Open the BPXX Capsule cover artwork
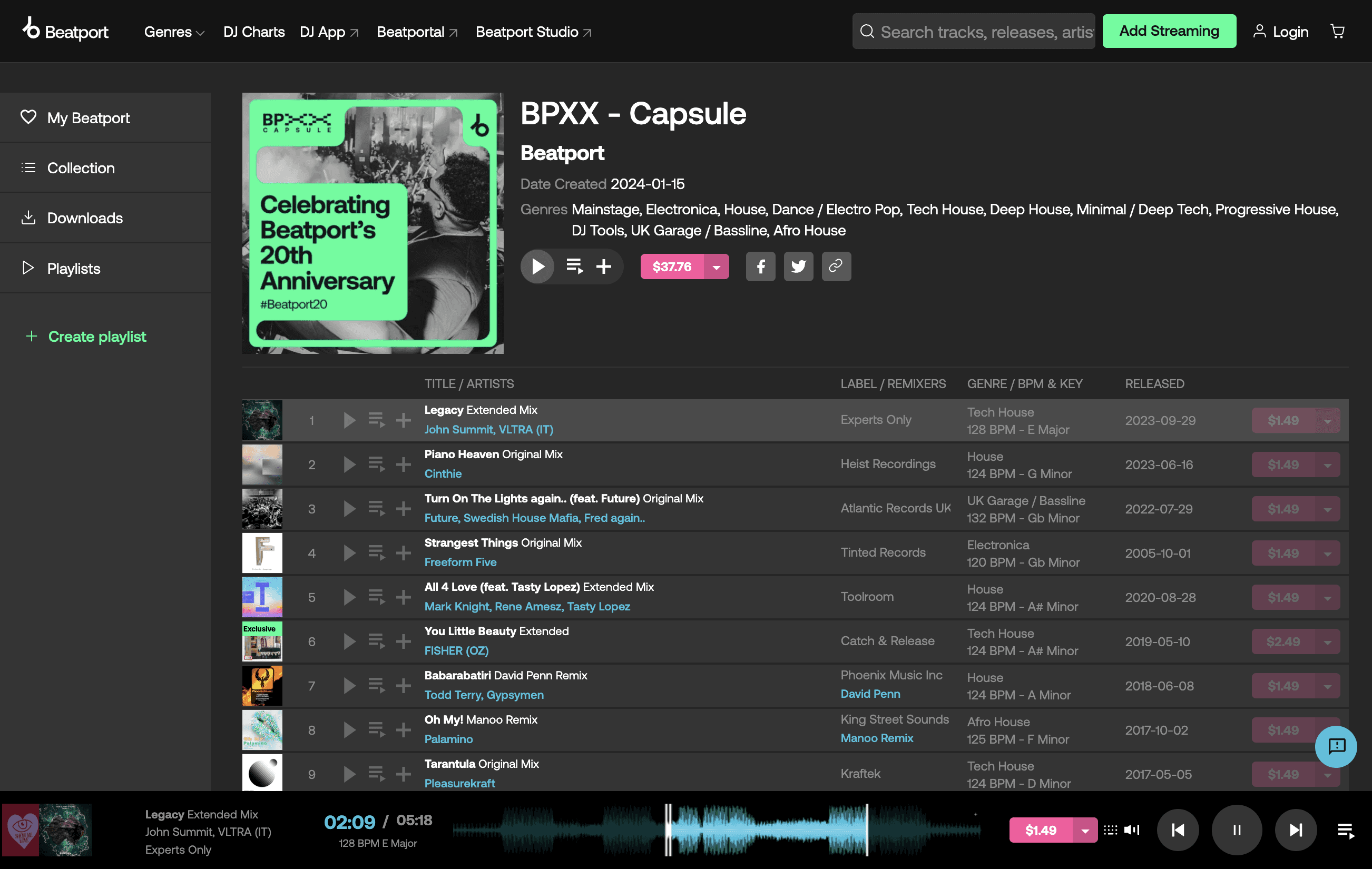This screenshot has width=1372, height=869. 373,223
